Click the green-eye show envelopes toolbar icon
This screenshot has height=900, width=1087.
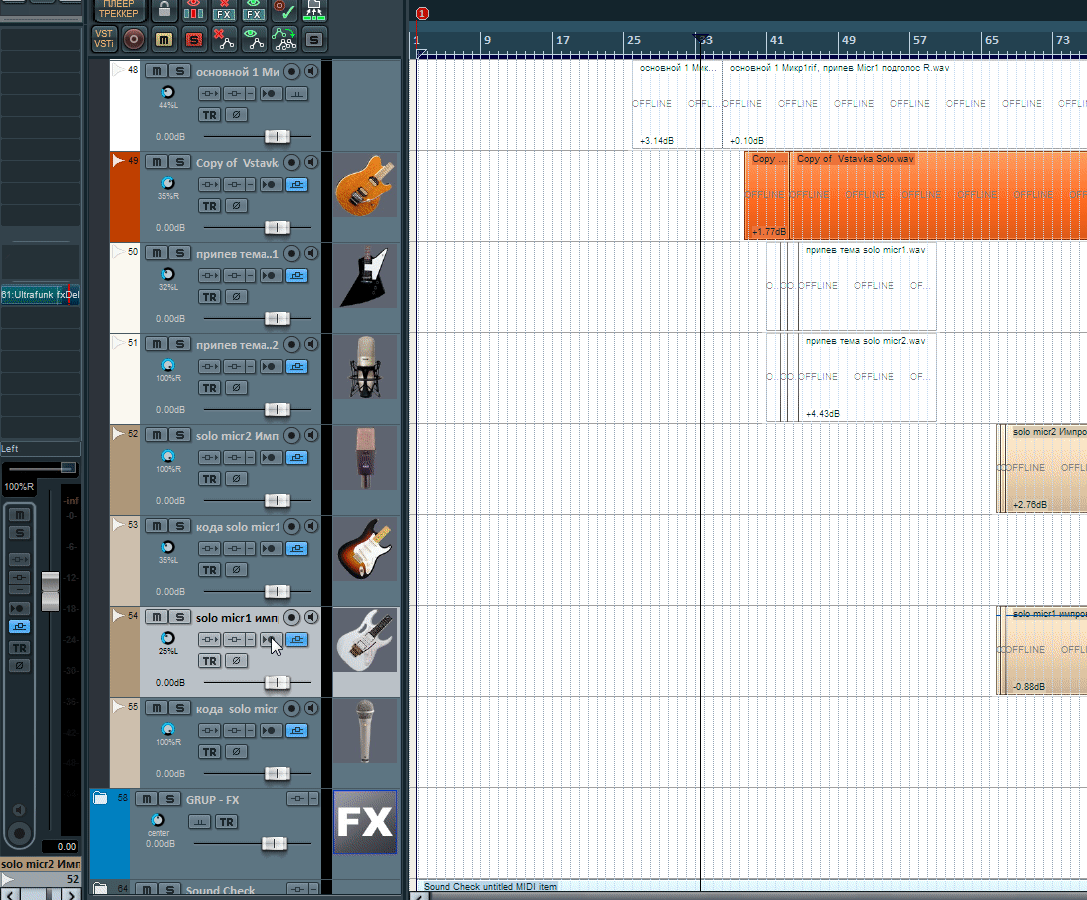(254, 40)
